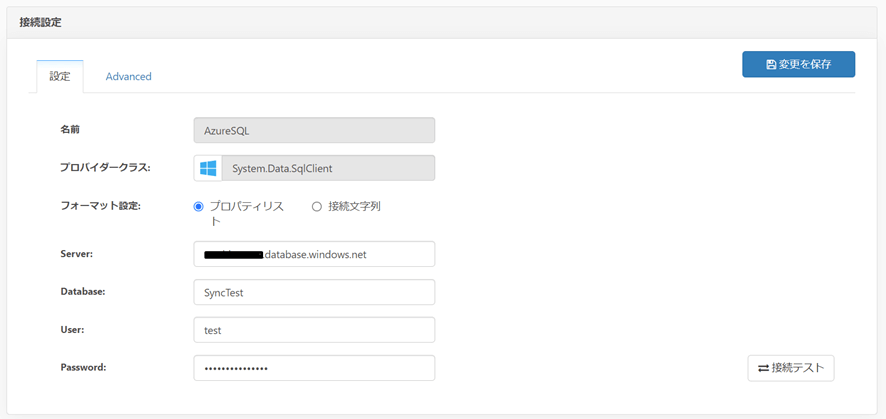Click the swap arrows icon on 接続テスト

click(763, 368)
